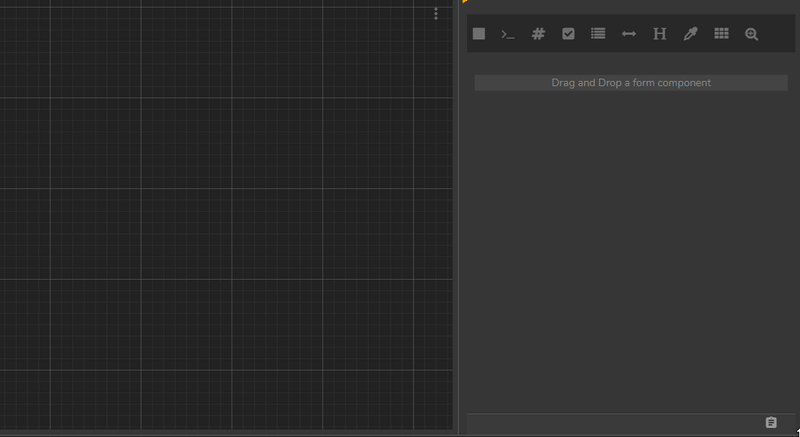
Task: Choose the horizontal double-arrow range component
Action: coord(629,34)
